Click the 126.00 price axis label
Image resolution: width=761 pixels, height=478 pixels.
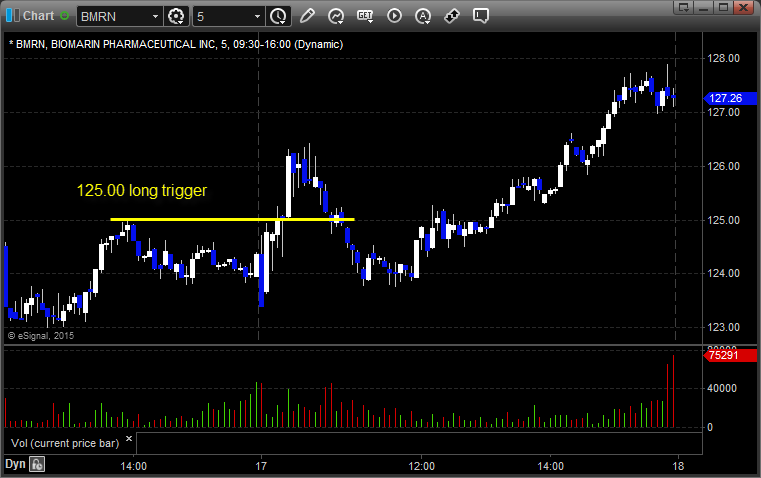[x=724, y=166]
